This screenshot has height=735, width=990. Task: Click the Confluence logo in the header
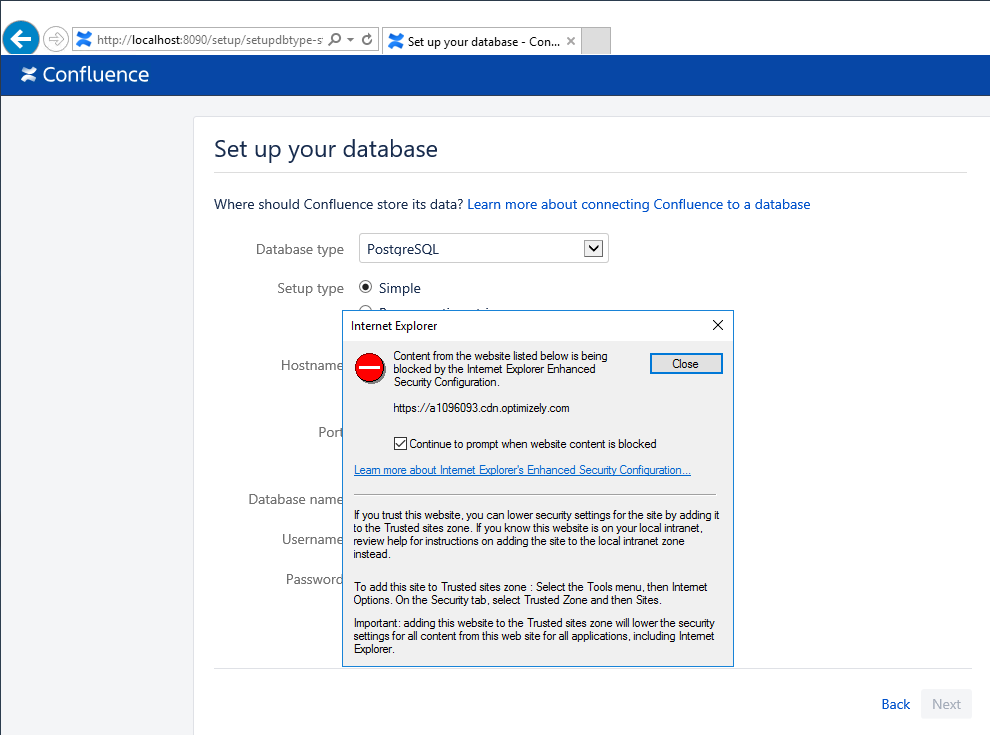point(85,75)
